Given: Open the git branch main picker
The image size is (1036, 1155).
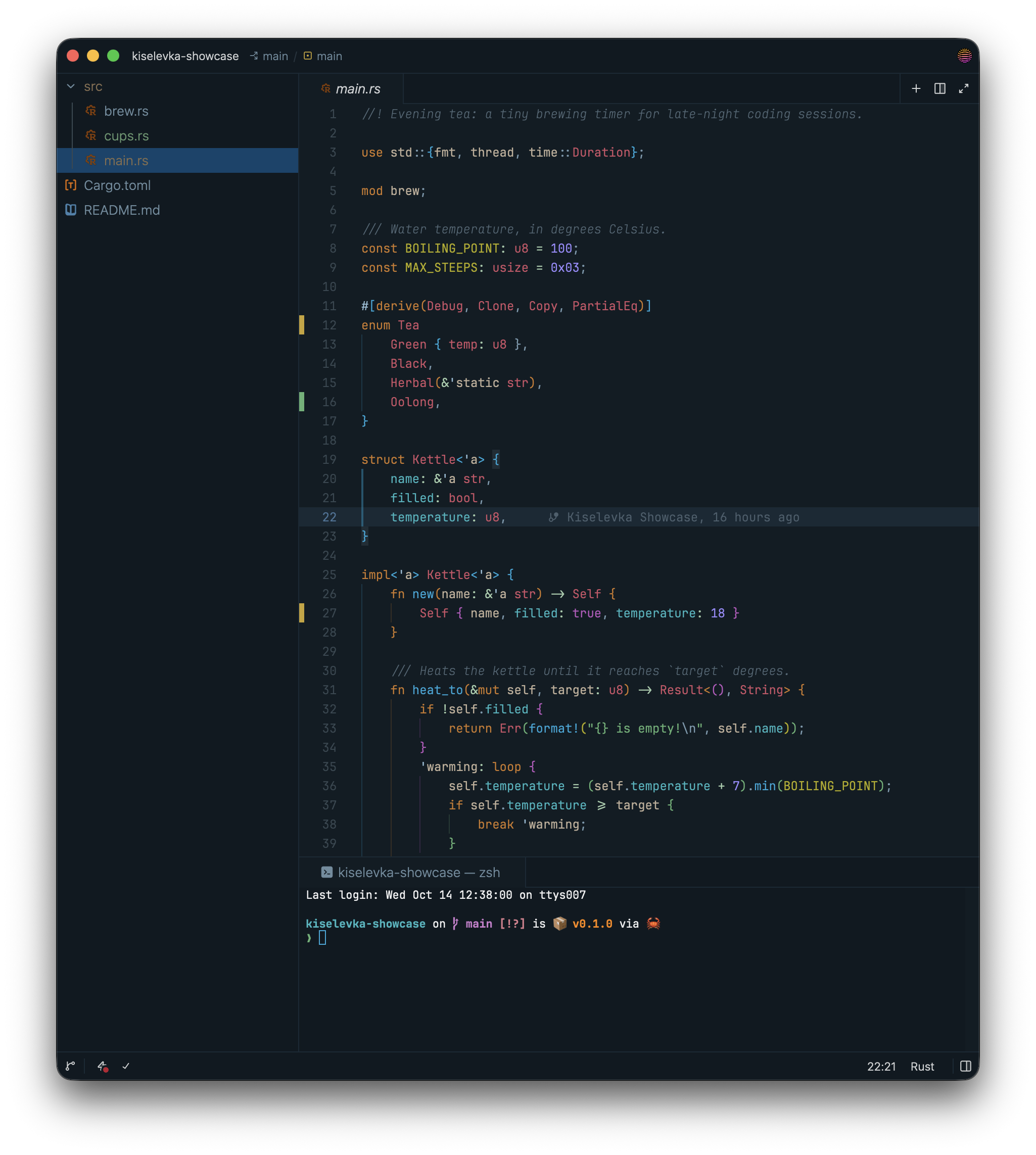Looking at the screenshot, I should point(269,56).
